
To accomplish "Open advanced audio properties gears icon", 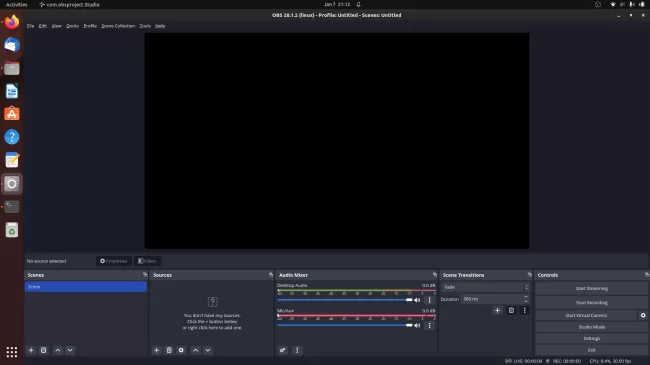I will click(282, 350).
